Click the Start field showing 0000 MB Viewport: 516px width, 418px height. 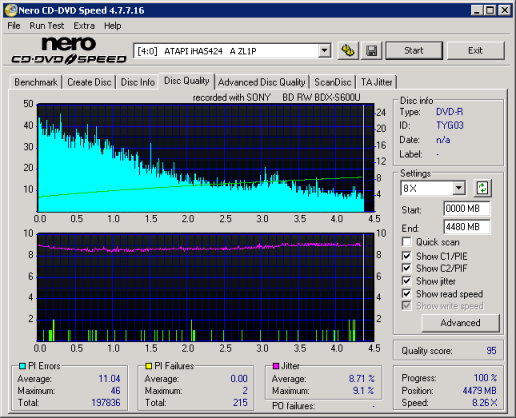(x=467, y=209)
